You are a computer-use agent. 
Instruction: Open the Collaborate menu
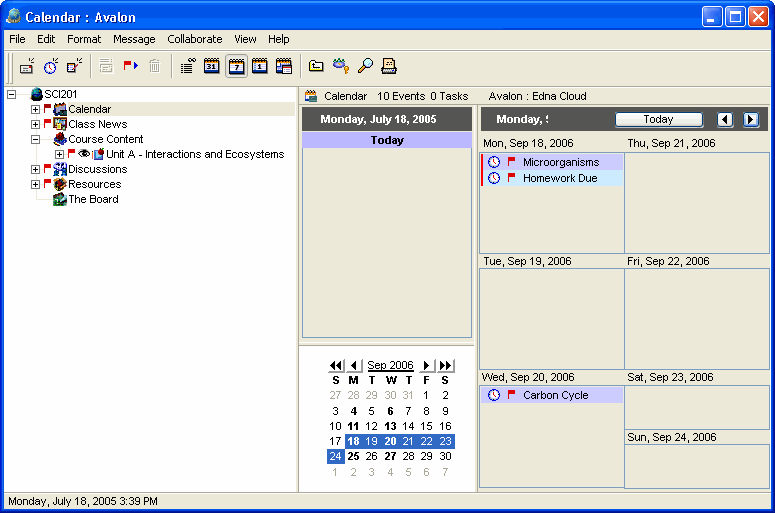pos(194,39)
